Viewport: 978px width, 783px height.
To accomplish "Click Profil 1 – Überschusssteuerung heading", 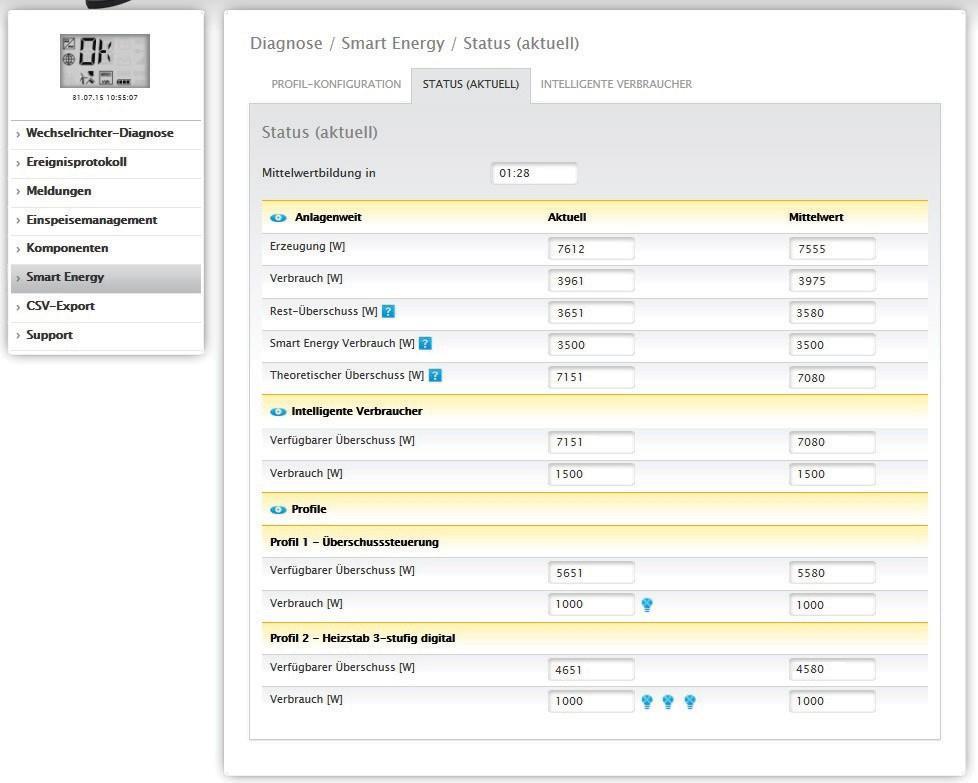I will (x=354, y=542).
